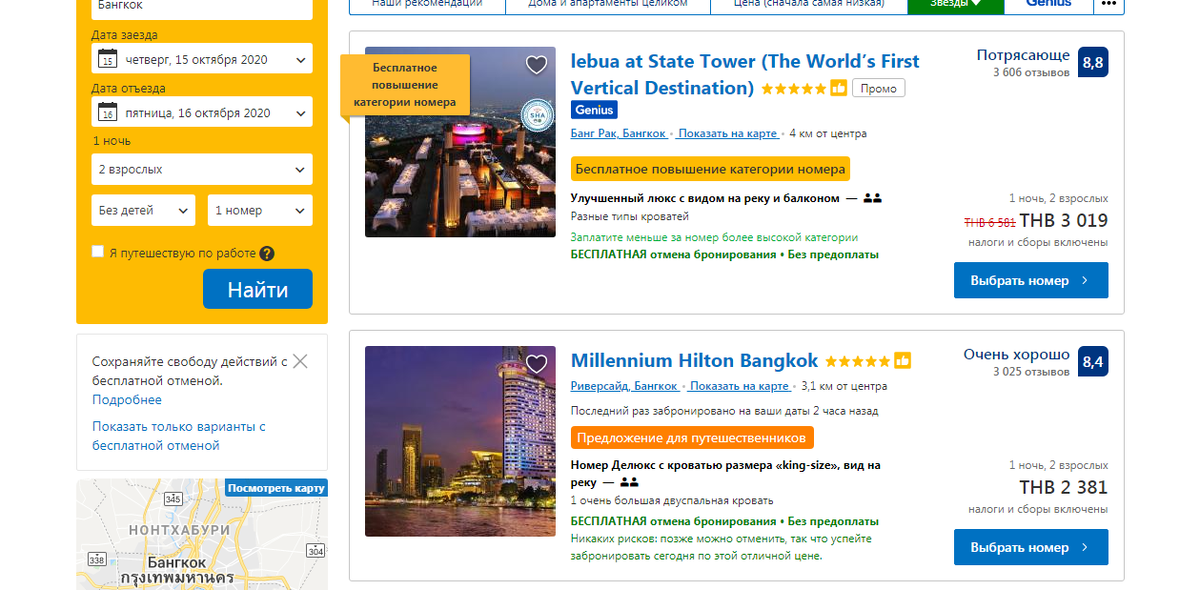This screenshot has width=1200, height=590.
Task: Click 'Посмотреть карту' on map preview
Action: (276, 488)
